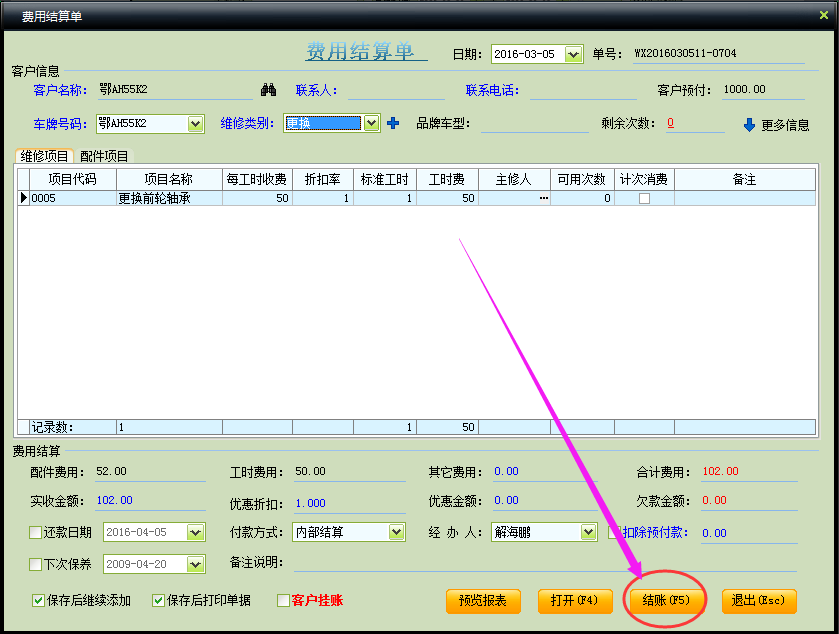Click the 优惠金额 field
The image size is (839, 634).
[x=545, y=501]
